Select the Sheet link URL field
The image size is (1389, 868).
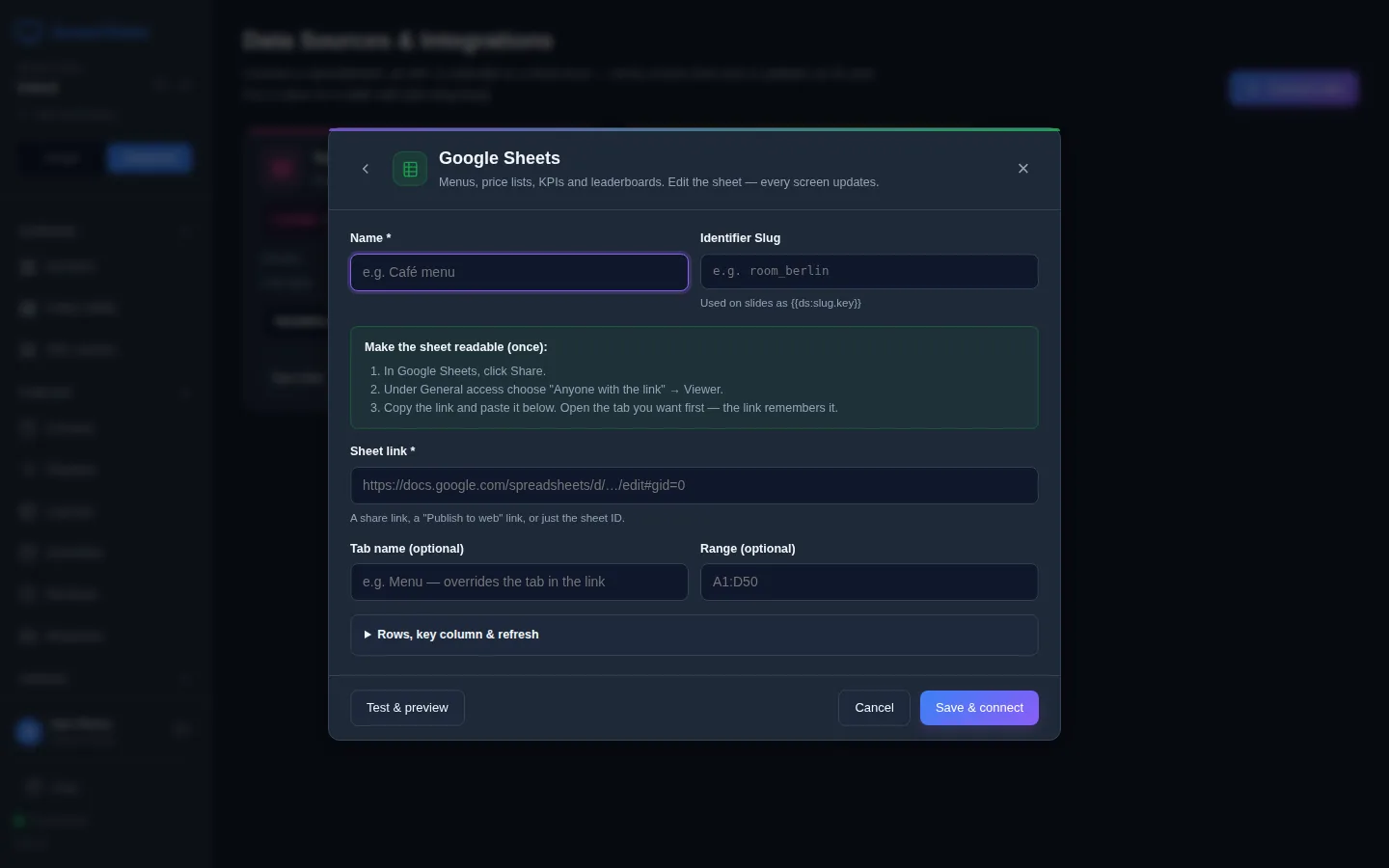(x=694, y=485)
